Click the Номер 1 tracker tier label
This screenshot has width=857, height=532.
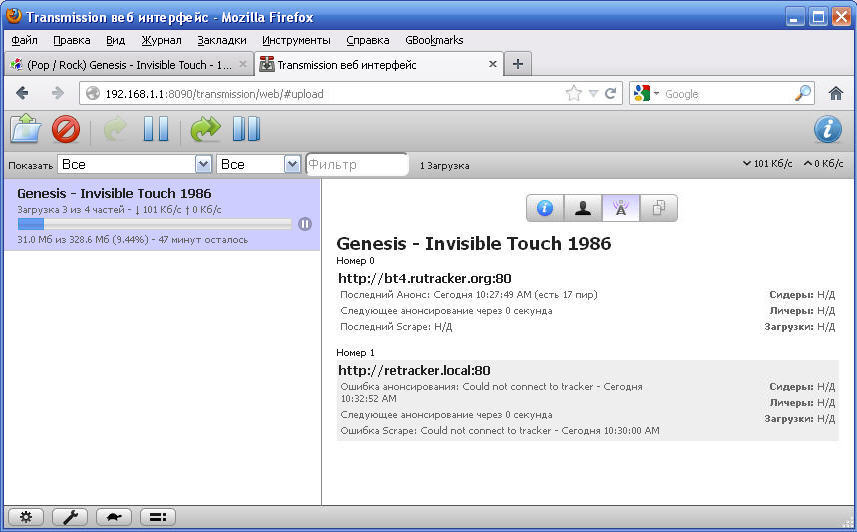coord(355,353)
